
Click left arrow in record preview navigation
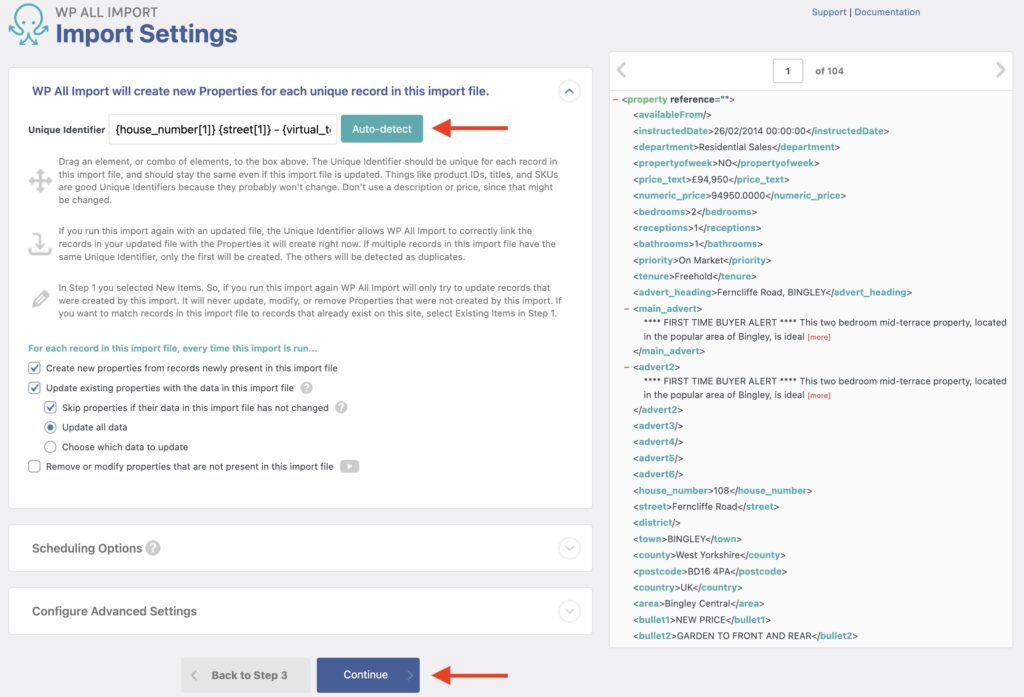point(621,70)
